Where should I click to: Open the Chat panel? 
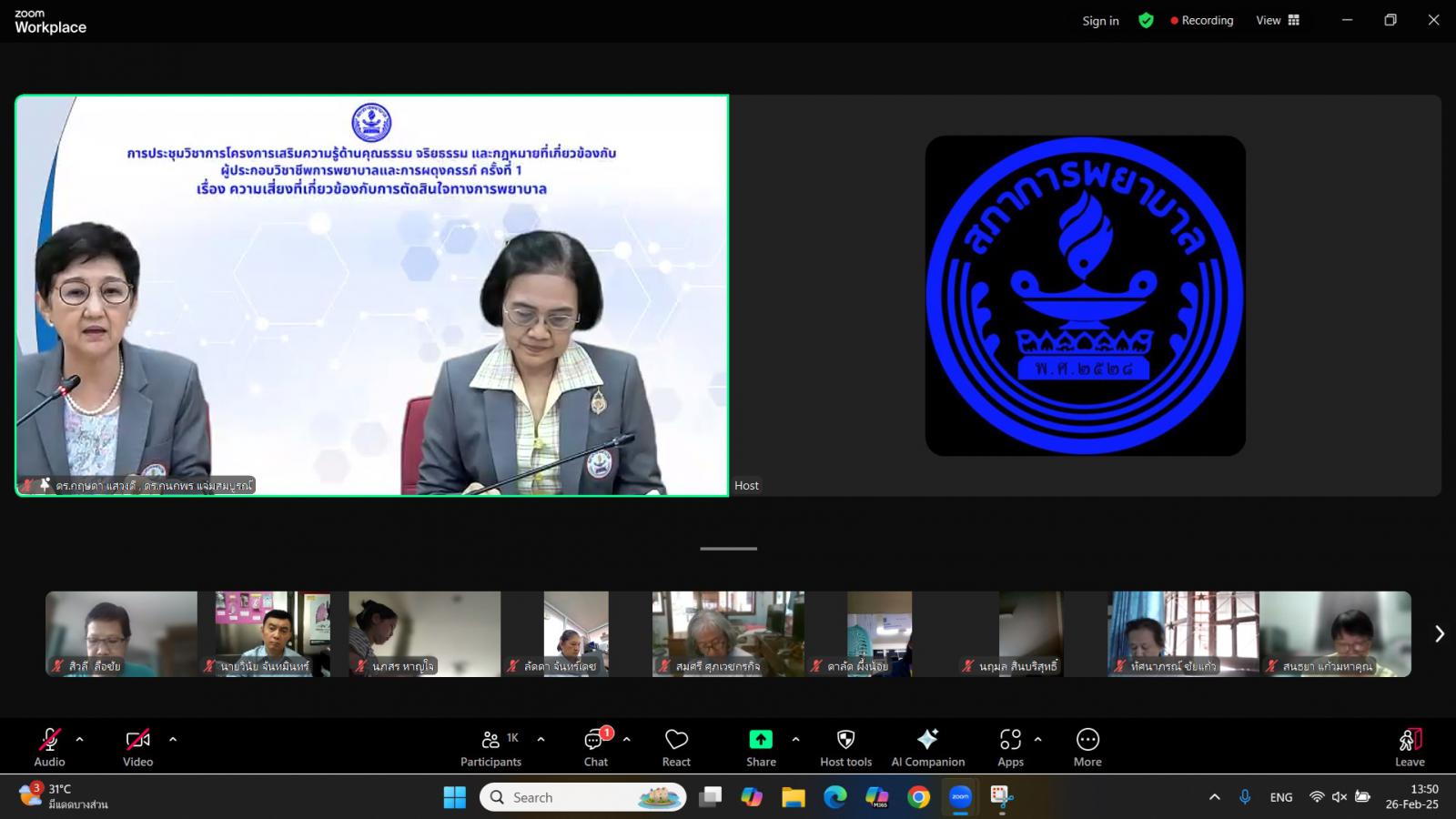coord(596,747)
